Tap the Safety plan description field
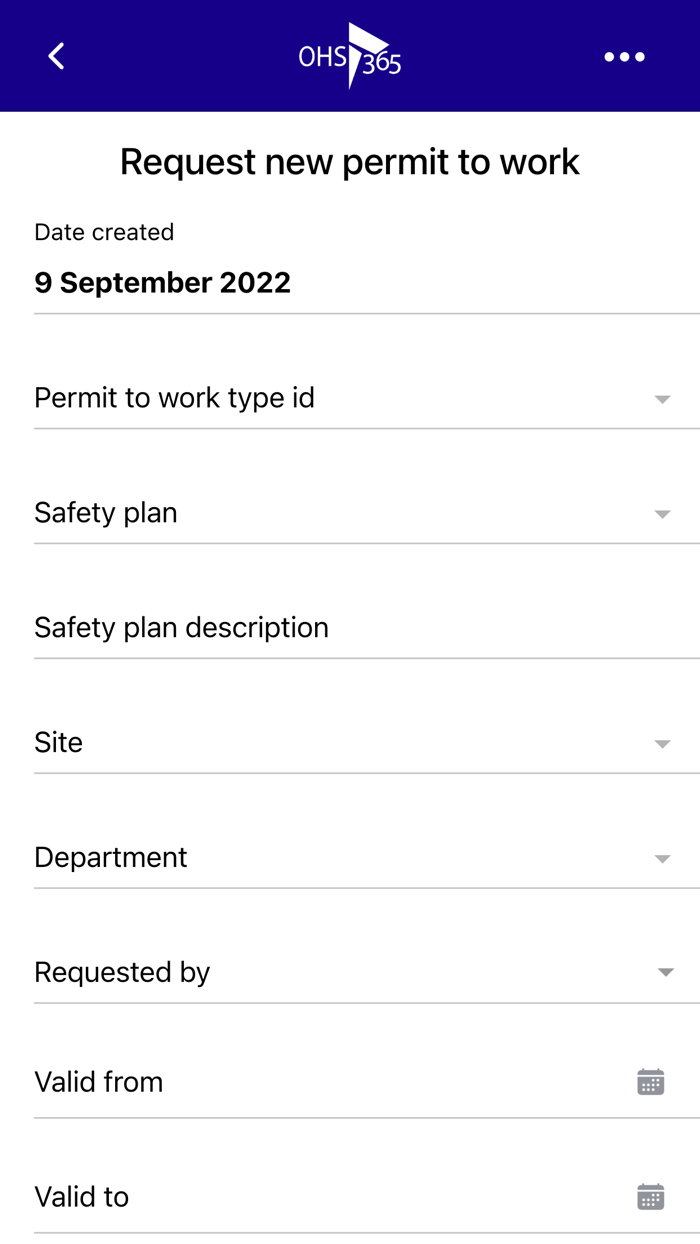The image size is (700, 1244). point(300,627)
